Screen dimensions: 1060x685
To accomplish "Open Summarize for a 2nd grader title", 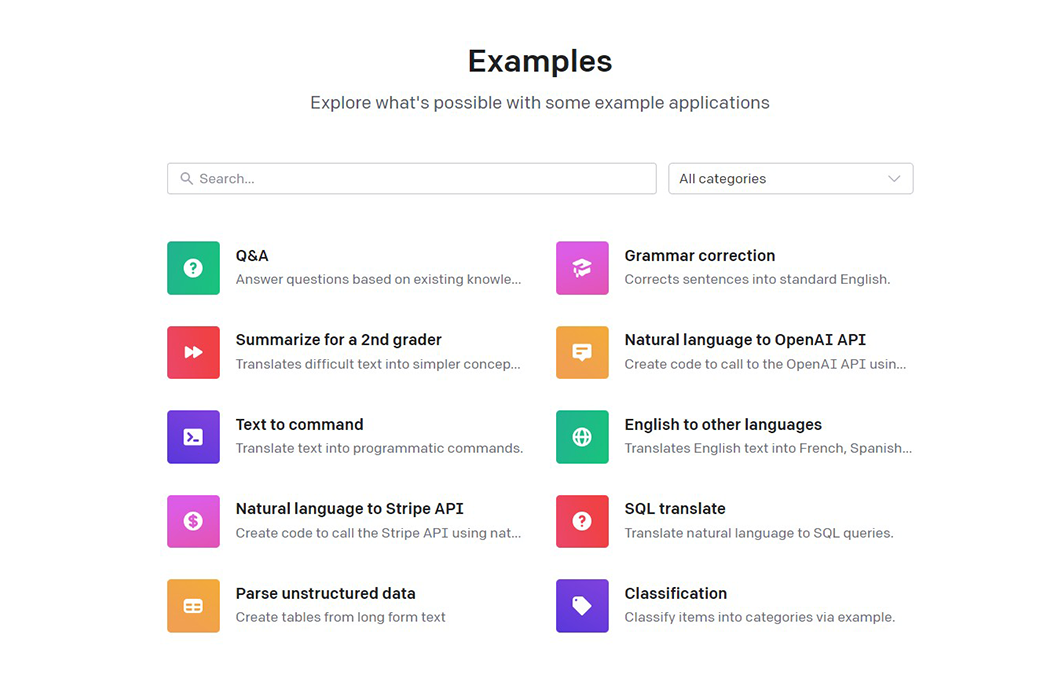I will pos(338,340).
